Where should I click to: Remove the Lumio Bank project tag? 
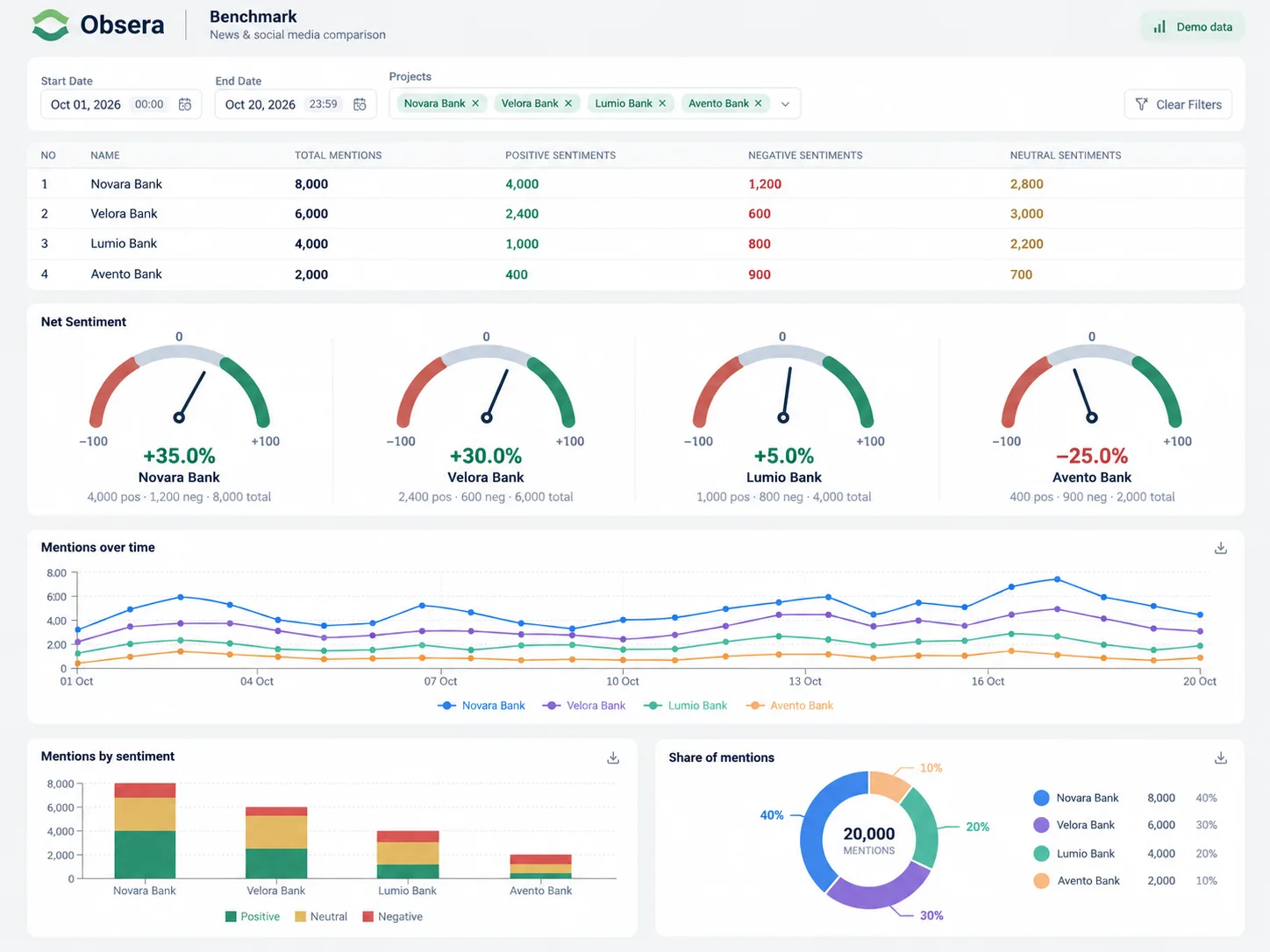click(x=662, y=103)
